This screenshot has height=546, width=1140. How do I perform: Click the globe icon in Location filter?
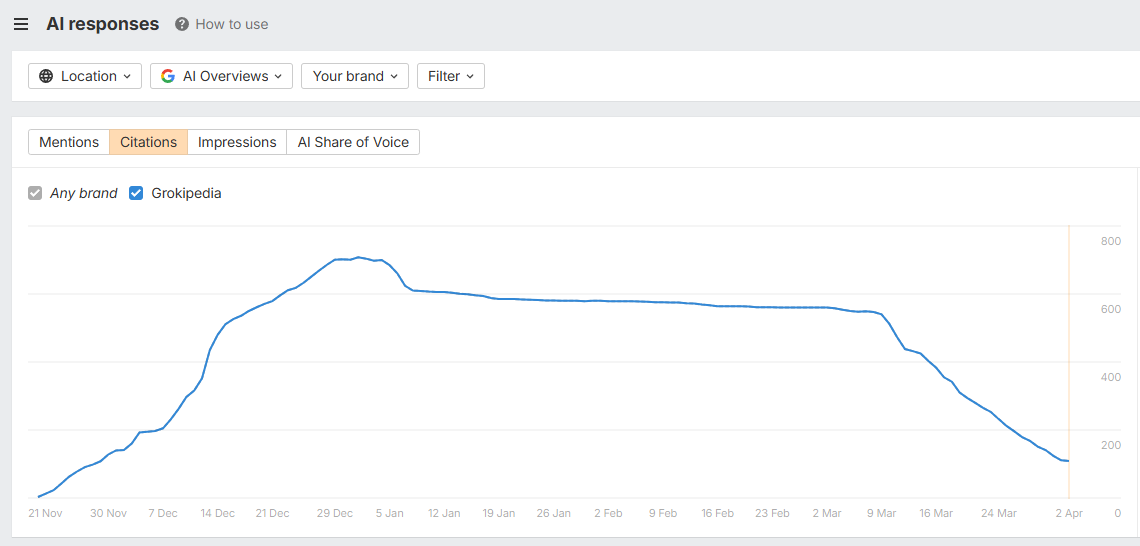click(46, 76)
